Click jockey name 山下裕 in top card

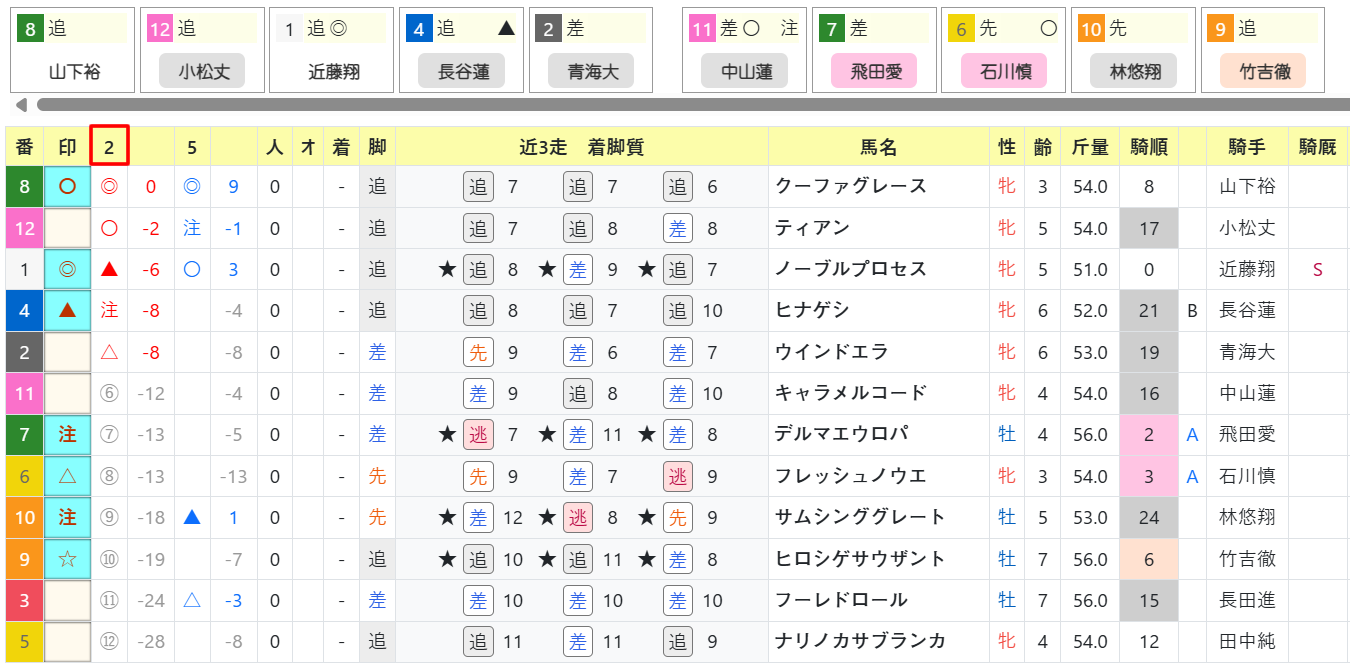coord(74,72)
